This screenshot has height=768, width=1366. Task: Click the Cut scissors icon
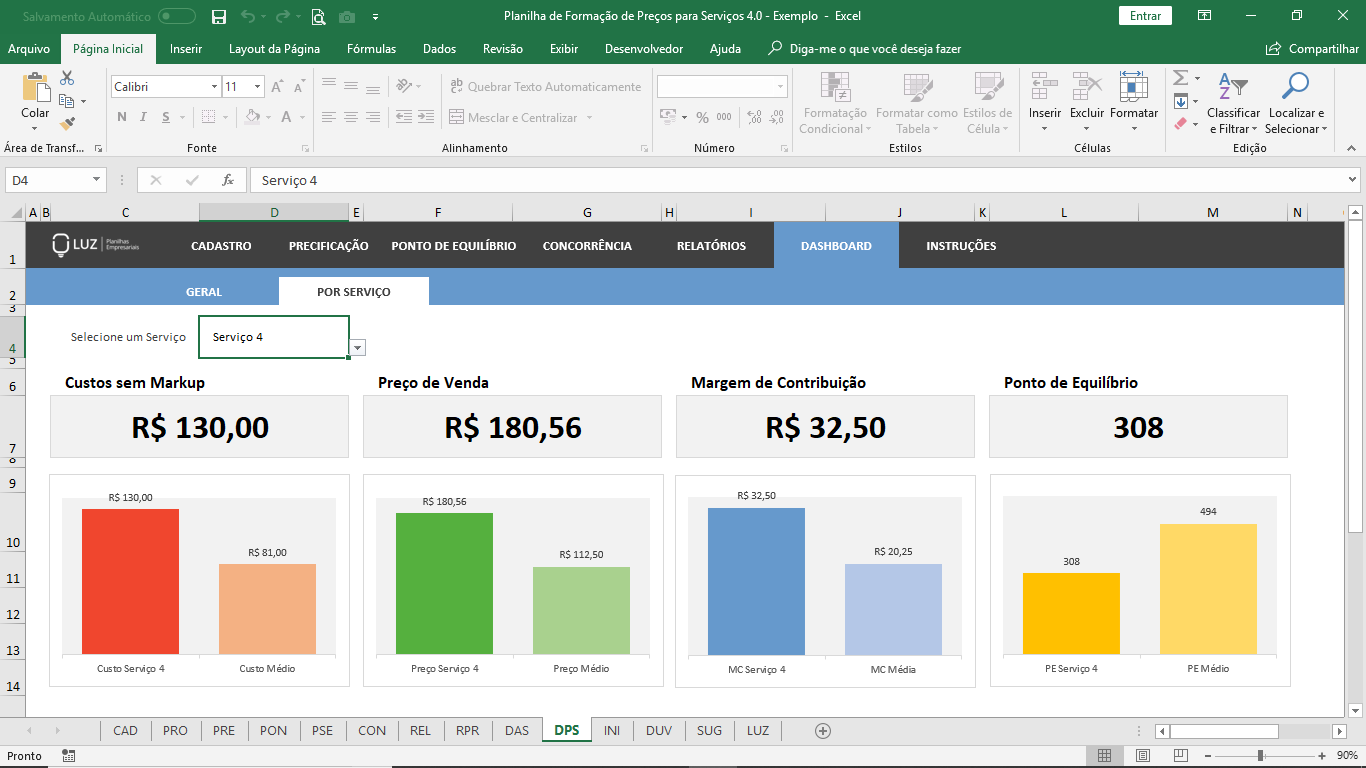click(67, 78)
